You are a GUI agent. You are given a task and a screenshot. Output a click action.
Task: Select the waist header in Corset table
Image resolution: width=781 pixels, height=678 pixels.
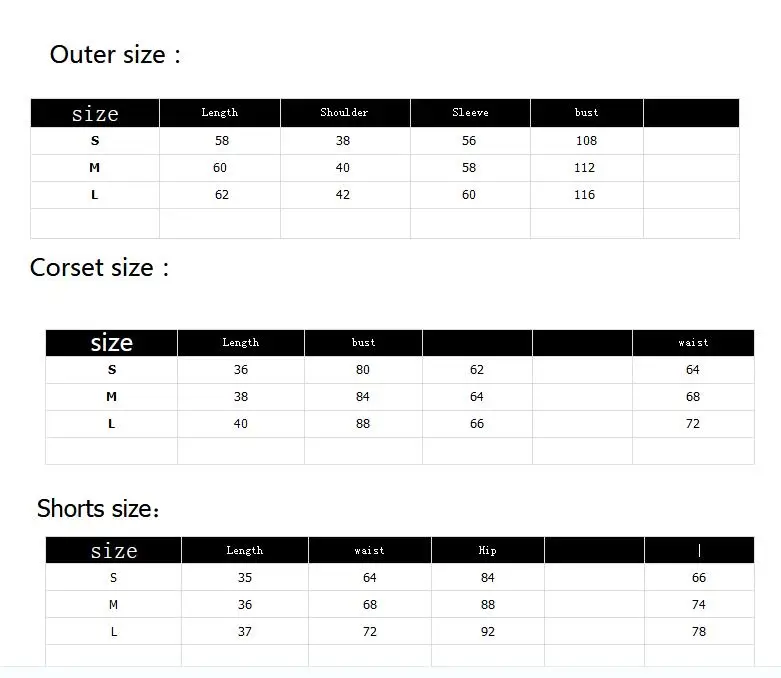click(x=693, y=343)
